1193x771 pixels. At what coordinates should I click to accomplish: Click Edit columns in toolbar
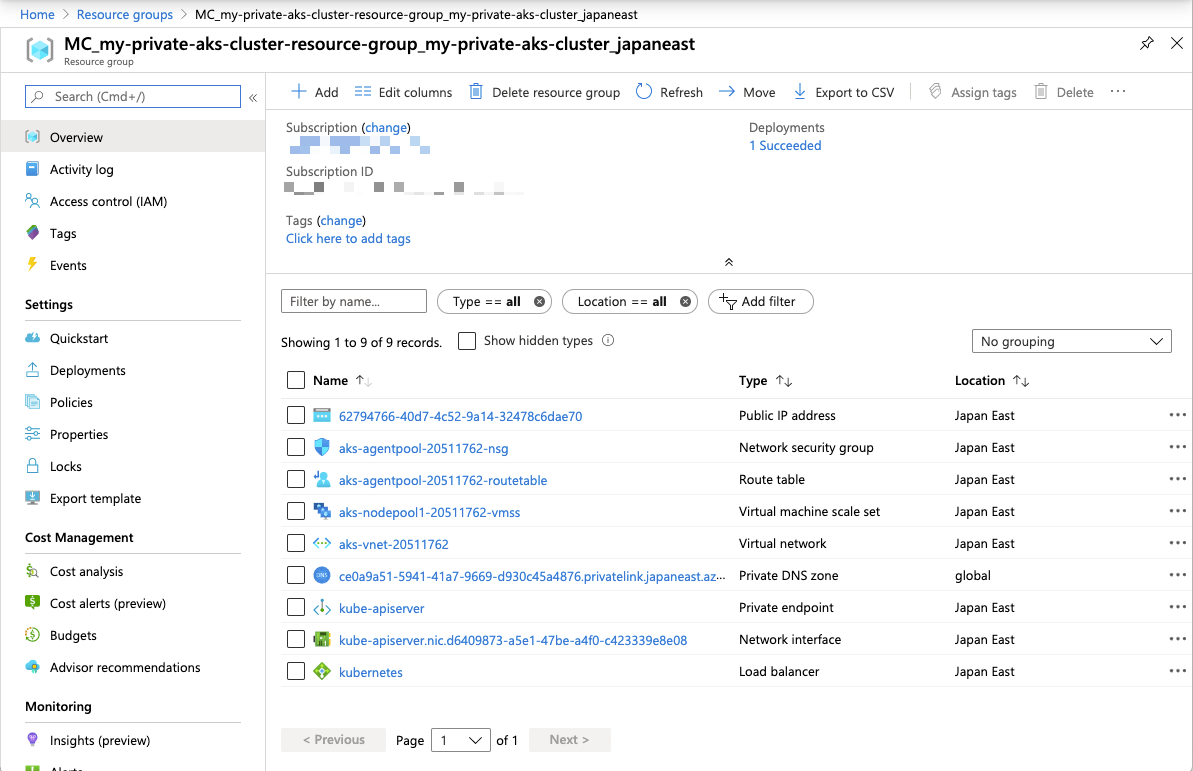[403, 92]
